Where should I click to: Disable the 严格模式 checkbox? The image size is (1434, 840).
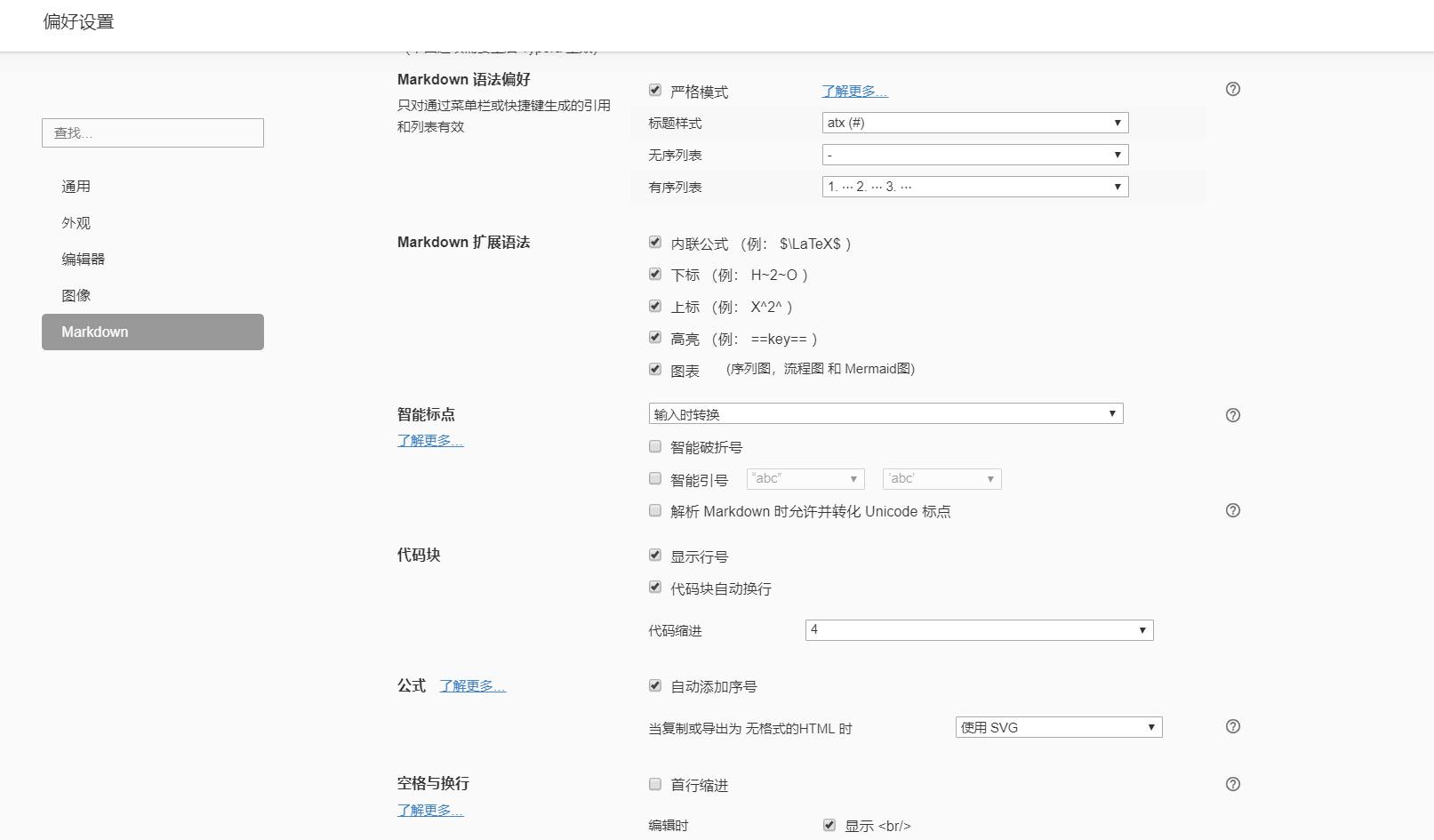click(x=655, y=91)
